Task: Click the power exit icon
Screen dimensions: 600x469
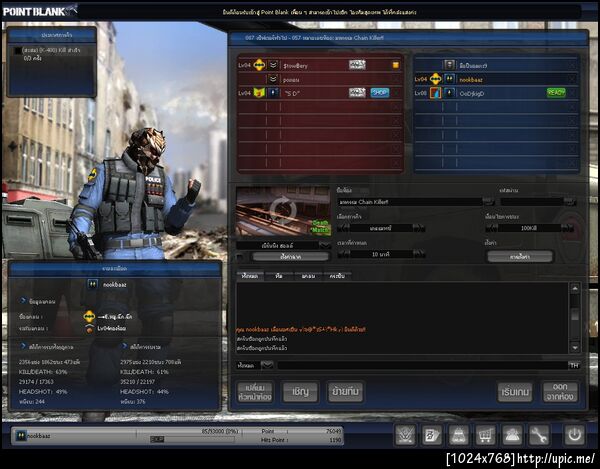Action: click(574, 435)
